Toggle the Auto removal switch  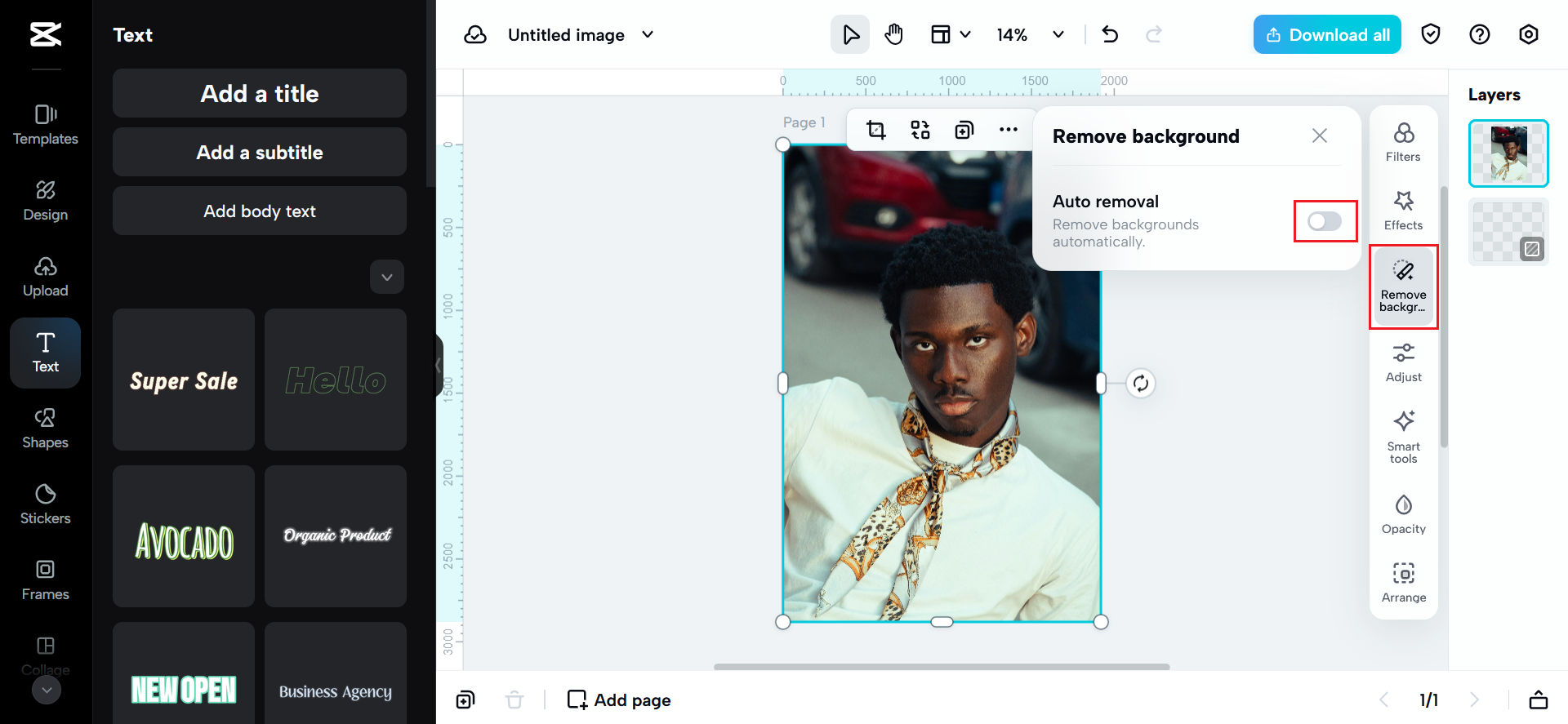[x=1324, y=221]
